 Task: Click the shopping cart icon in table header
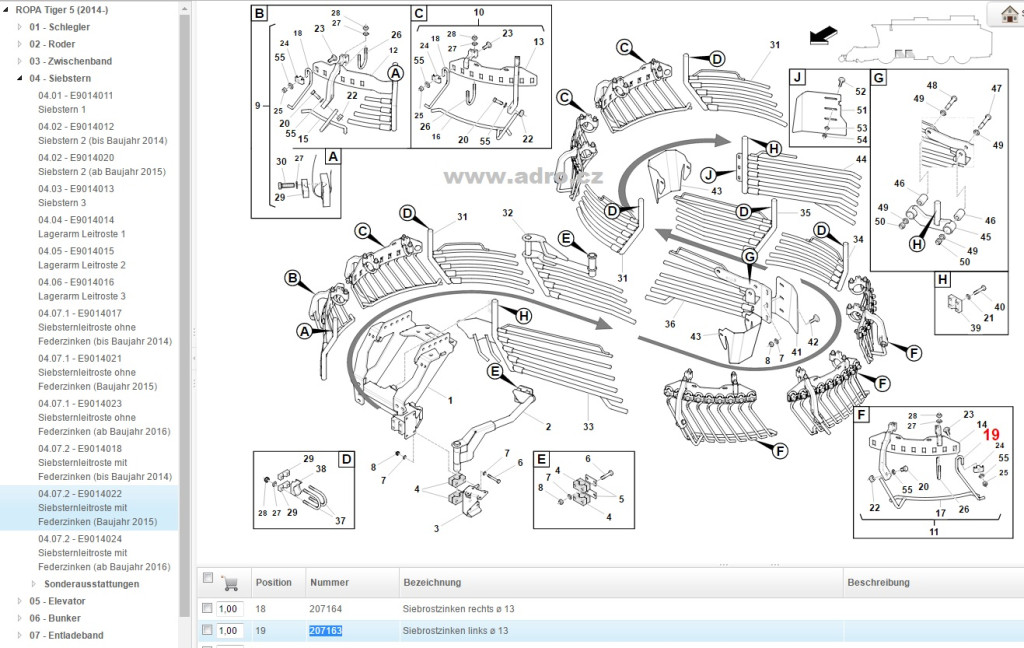(229, 583)
